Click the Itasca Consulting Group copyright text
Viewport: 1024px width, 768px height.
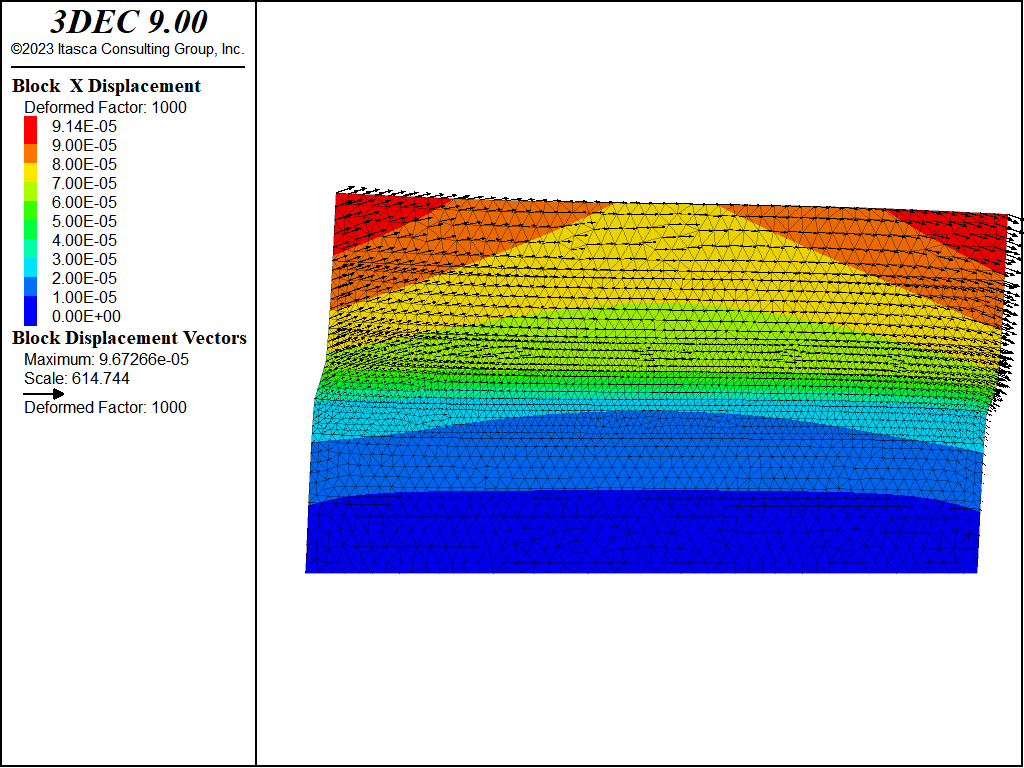tap(127, 48)
